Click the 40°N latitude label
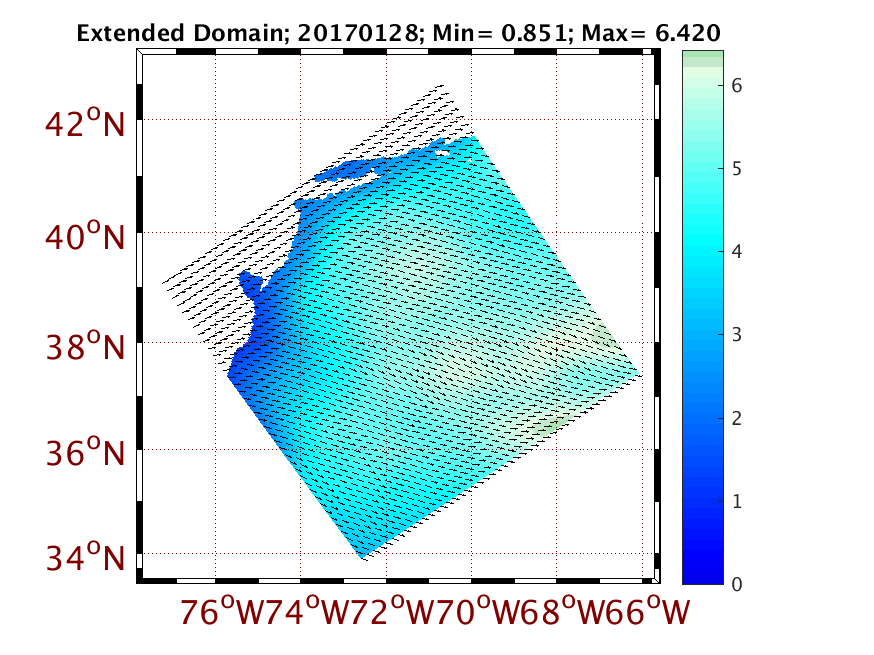Image resolution: width=874 pixels, height=655 pixels. (84, 237)
